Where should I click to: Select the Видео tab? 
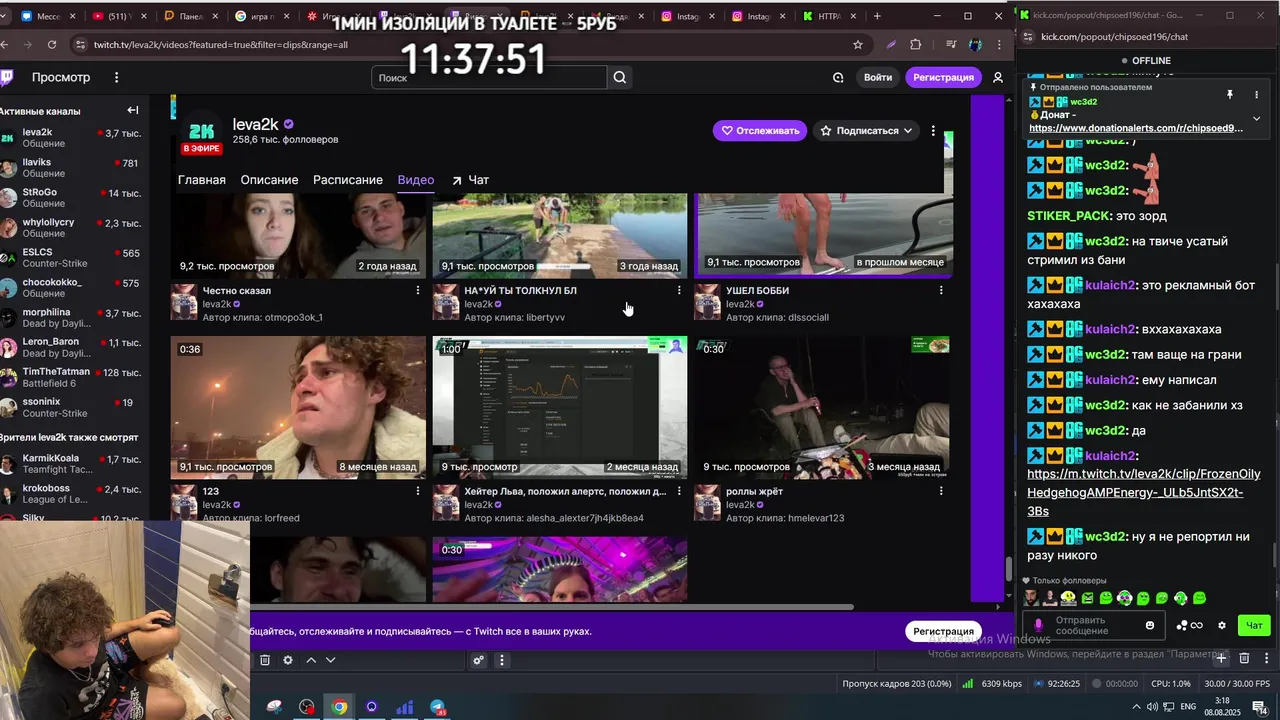pyautogui.click(x=416, y=180)
